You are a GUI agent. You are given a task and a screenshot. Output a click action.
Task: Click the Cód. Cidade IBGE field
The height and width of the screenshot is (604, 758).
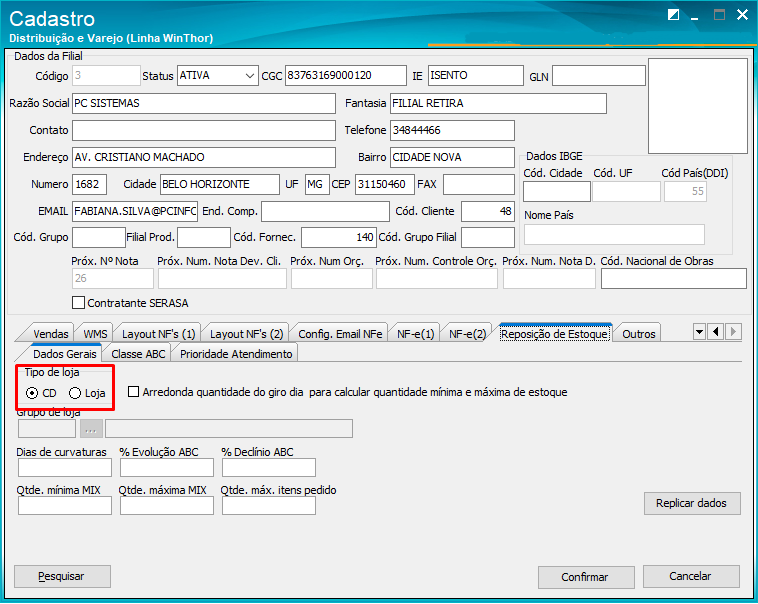point(556,192)
